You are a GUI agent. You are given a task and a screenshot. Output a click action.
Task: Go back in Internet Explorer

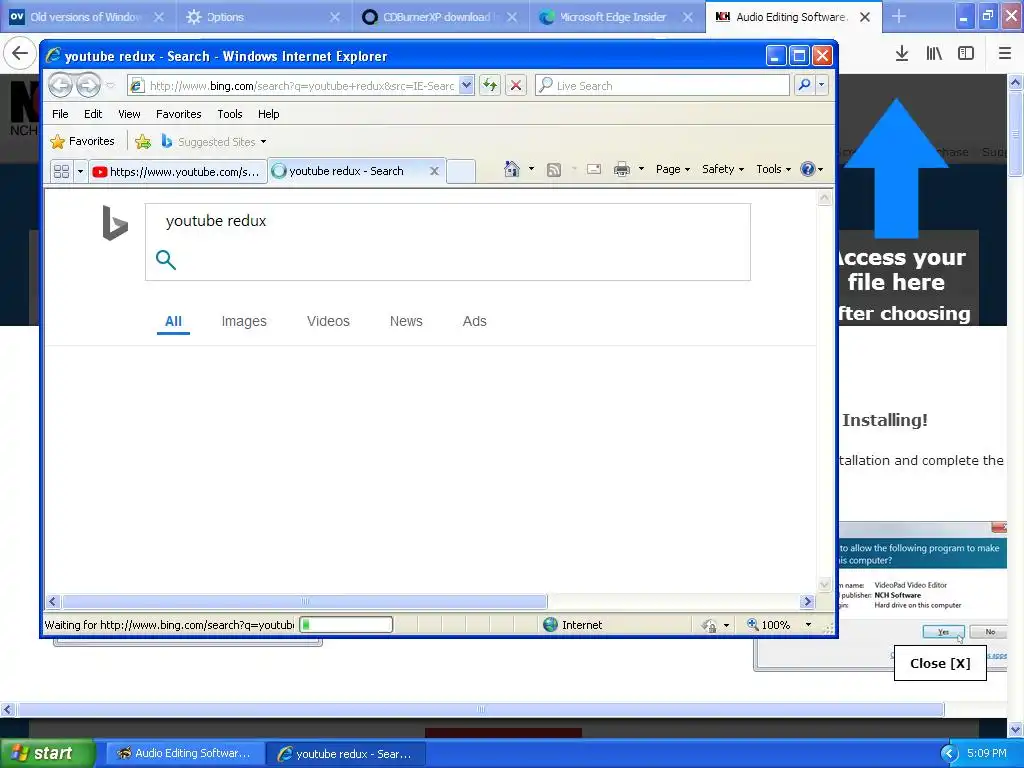(60, 85)
